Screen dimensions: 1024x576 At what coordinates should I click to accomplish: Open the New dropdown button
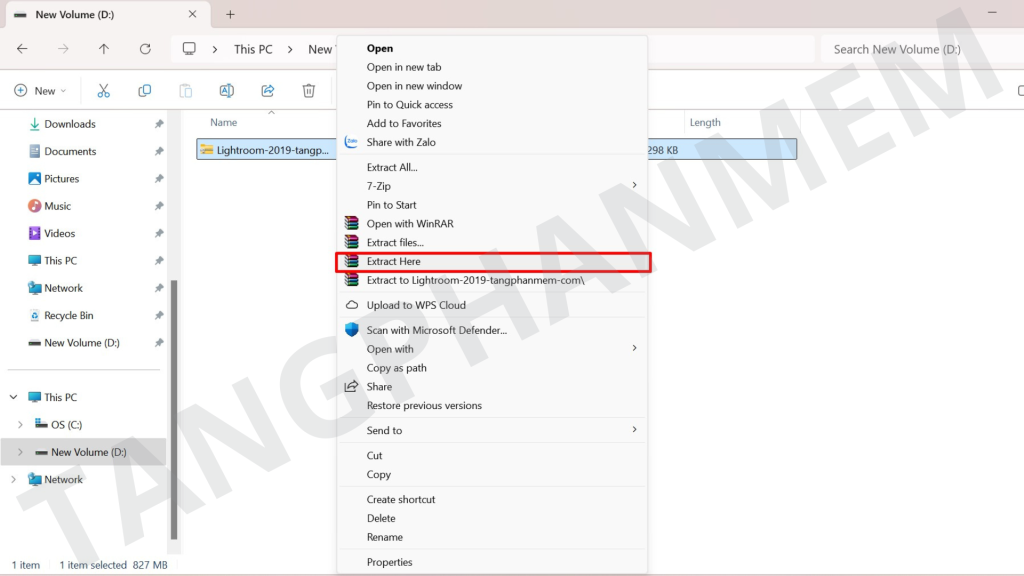(40, 91)
